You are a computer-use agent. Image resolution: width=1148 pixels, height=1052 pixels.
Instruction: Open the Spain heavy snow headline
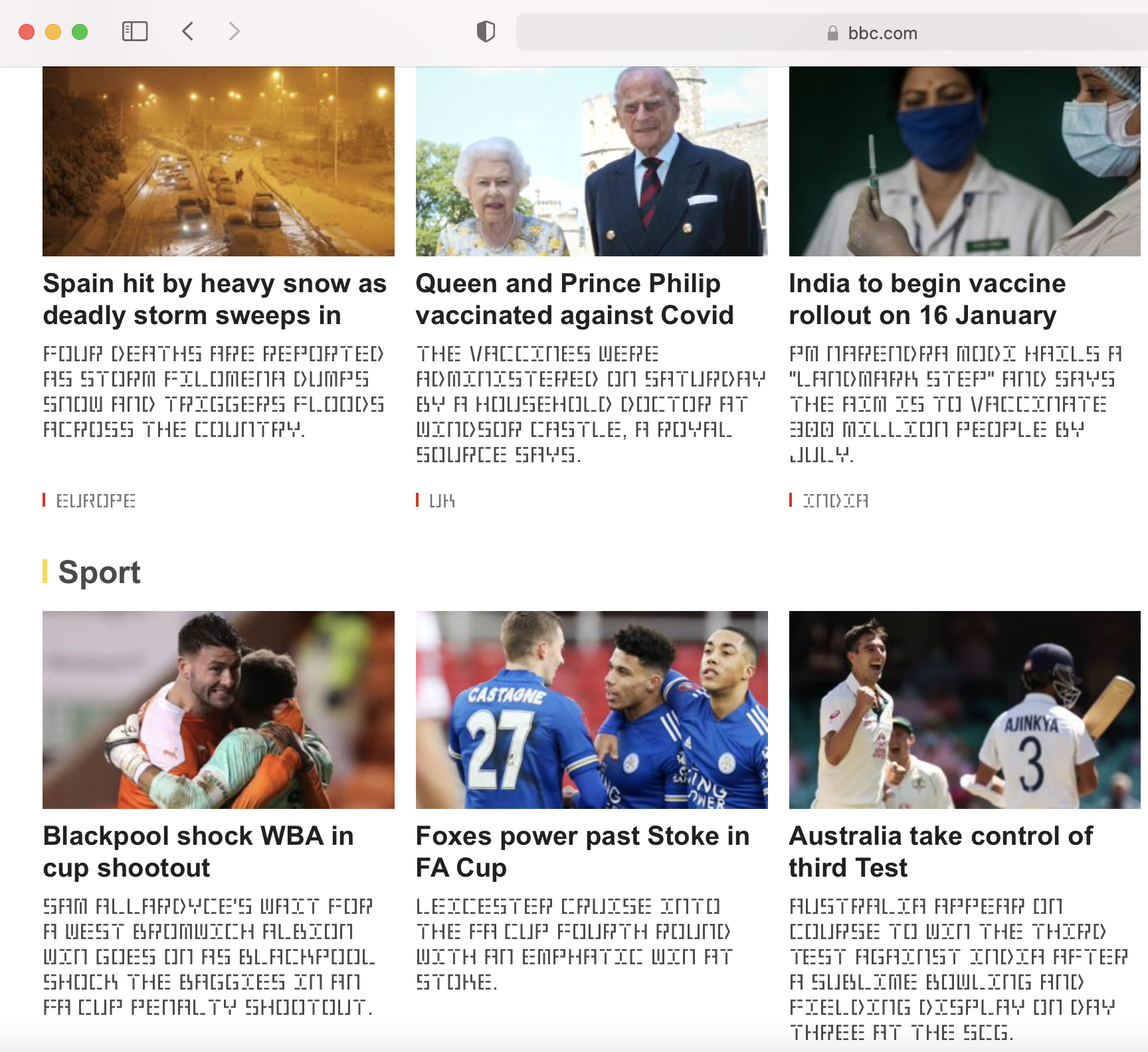pos(215,299)
